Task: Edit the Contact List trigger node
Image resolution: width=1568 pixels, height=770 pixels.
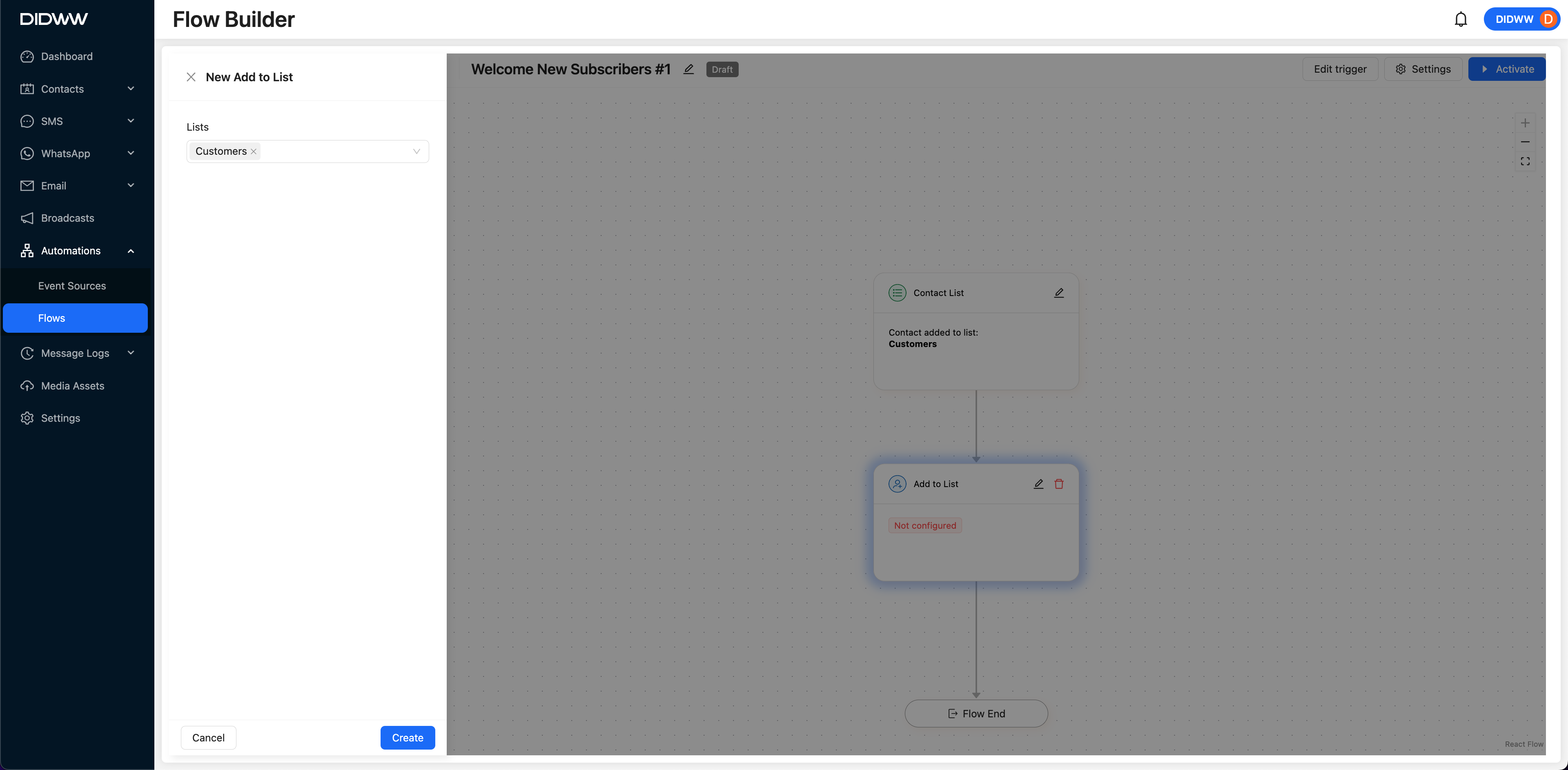Action: (x=1058, y=293)
